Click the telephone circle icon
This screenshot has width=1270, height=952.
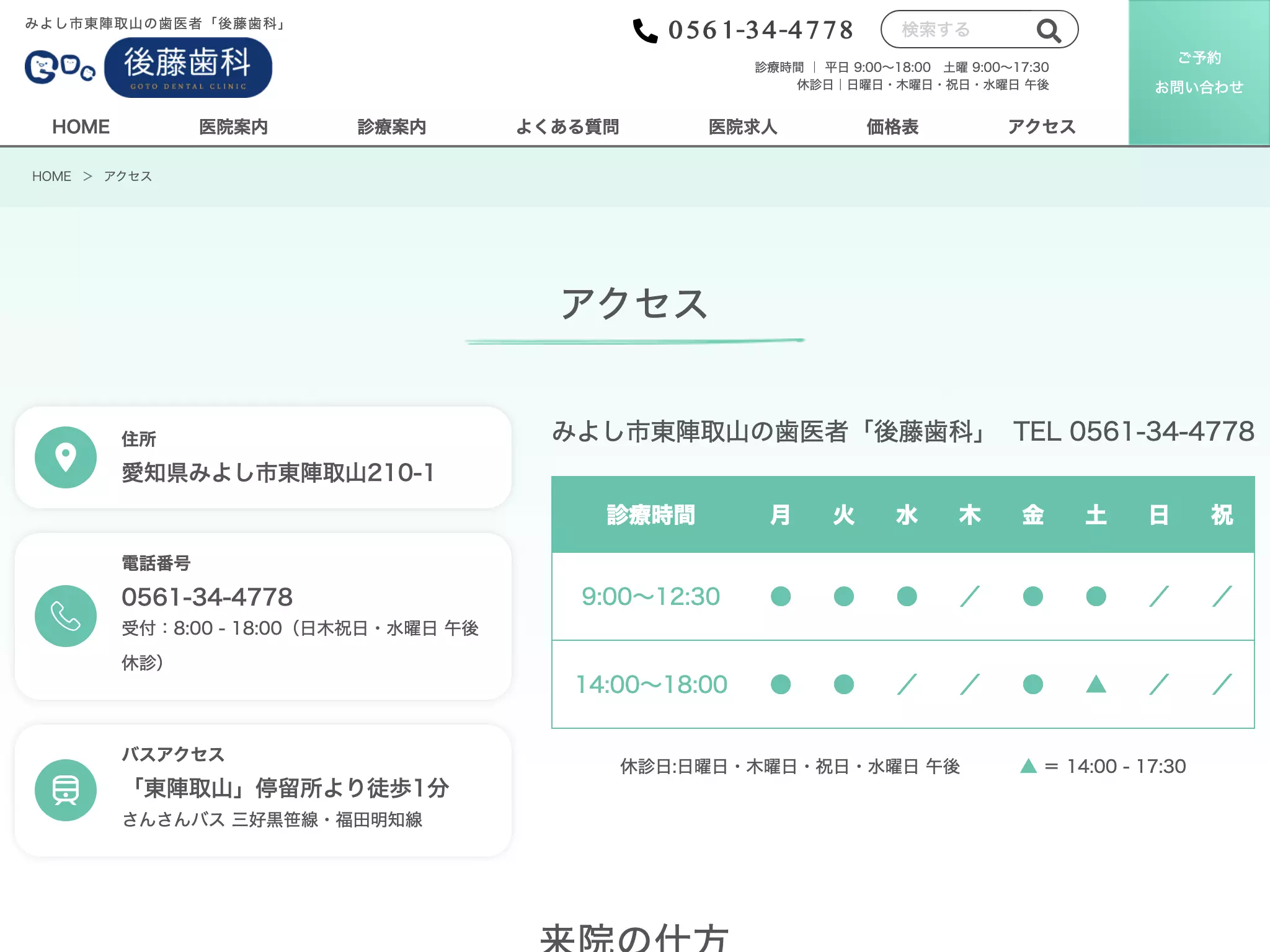click(x=66, y=616)
